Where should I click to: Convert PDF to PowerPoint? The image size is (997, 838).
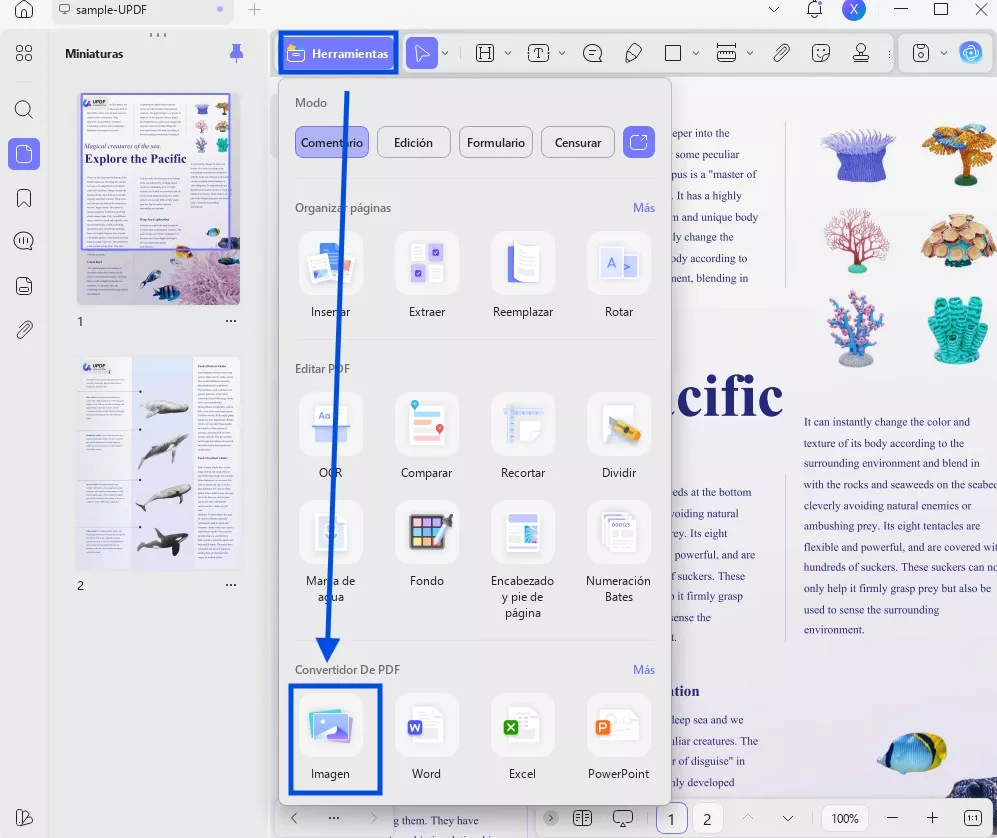click(619, 738)
